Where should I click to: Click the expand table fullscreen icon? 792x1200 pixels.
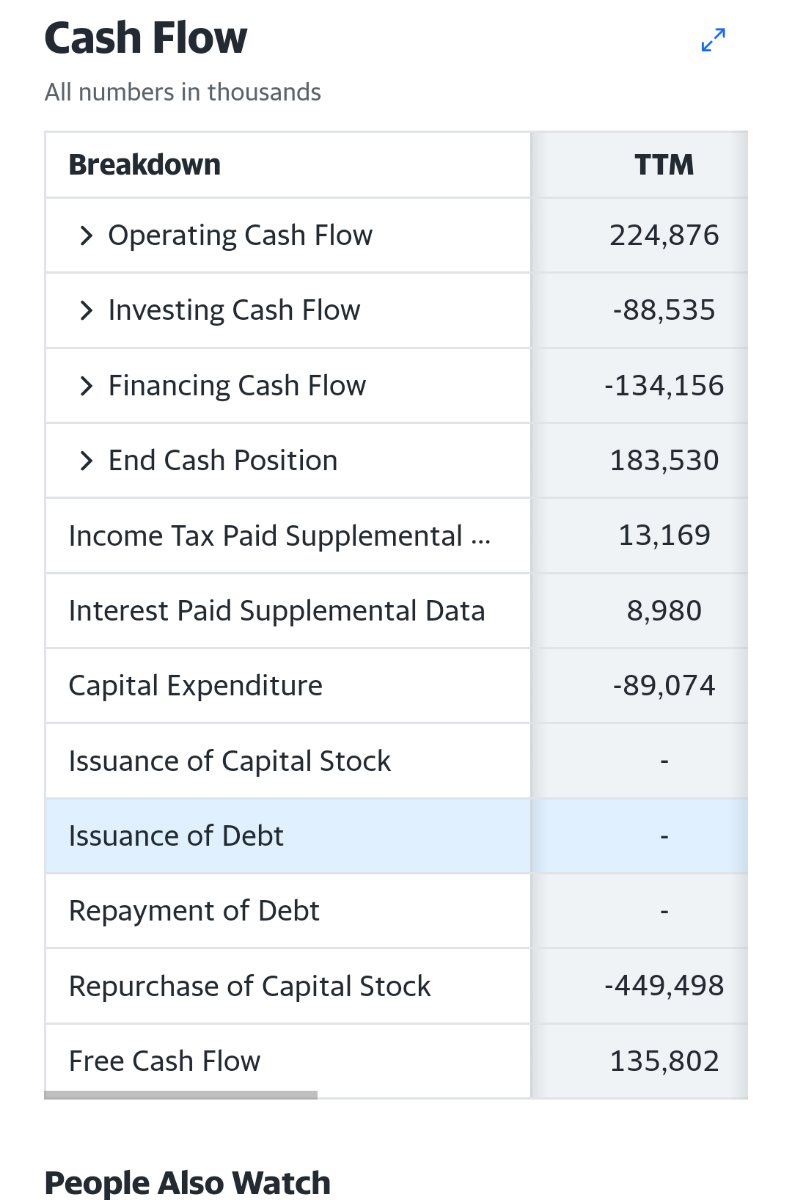coord(712,40)
